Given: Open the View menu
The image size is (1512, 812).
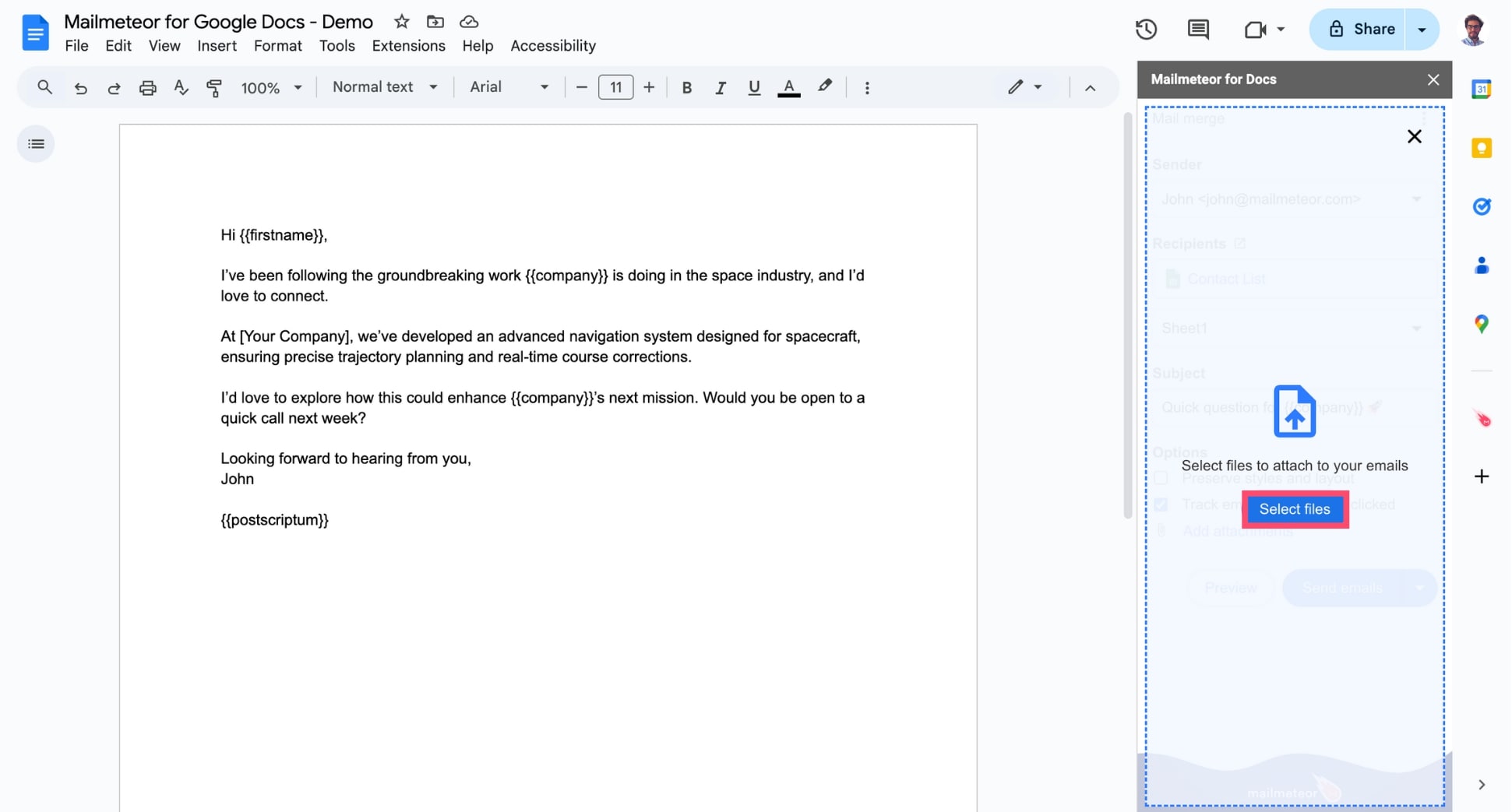Looking at the screenshot, I should 164,46.
